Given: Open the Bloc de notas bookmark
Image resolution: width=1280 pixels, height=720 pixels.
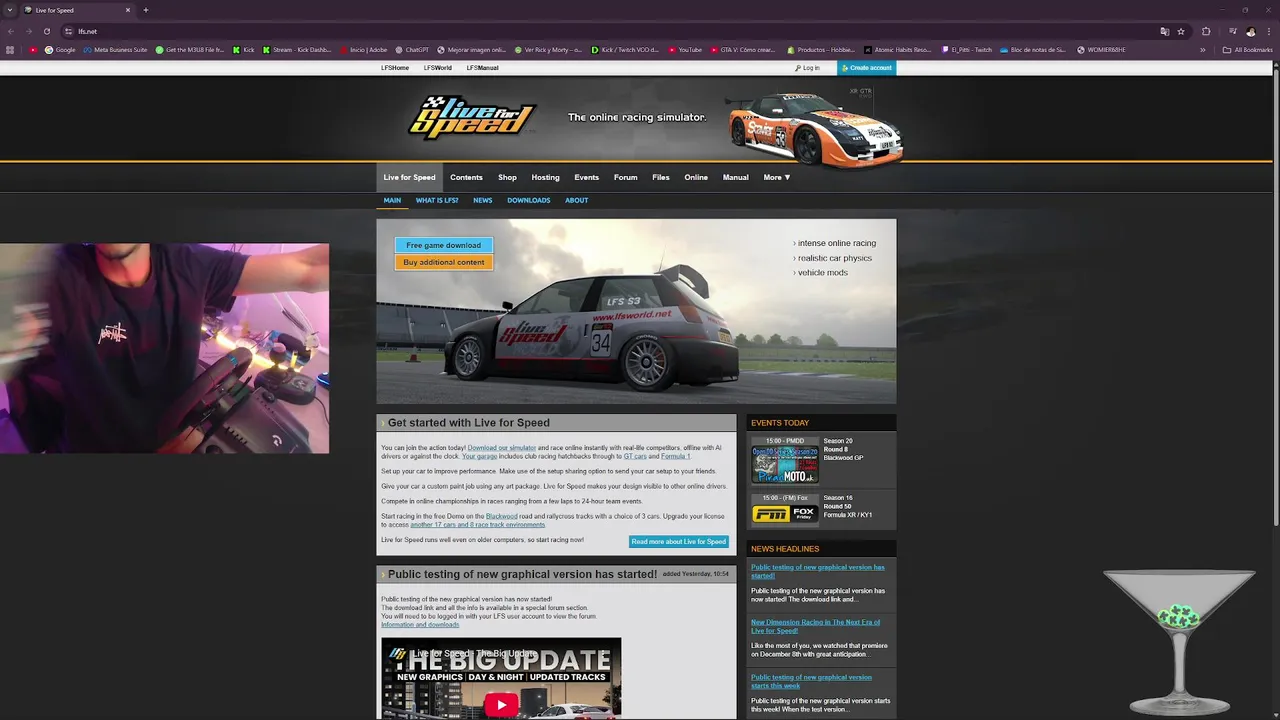Looking at the screenshot, I should coord(1034,49).
